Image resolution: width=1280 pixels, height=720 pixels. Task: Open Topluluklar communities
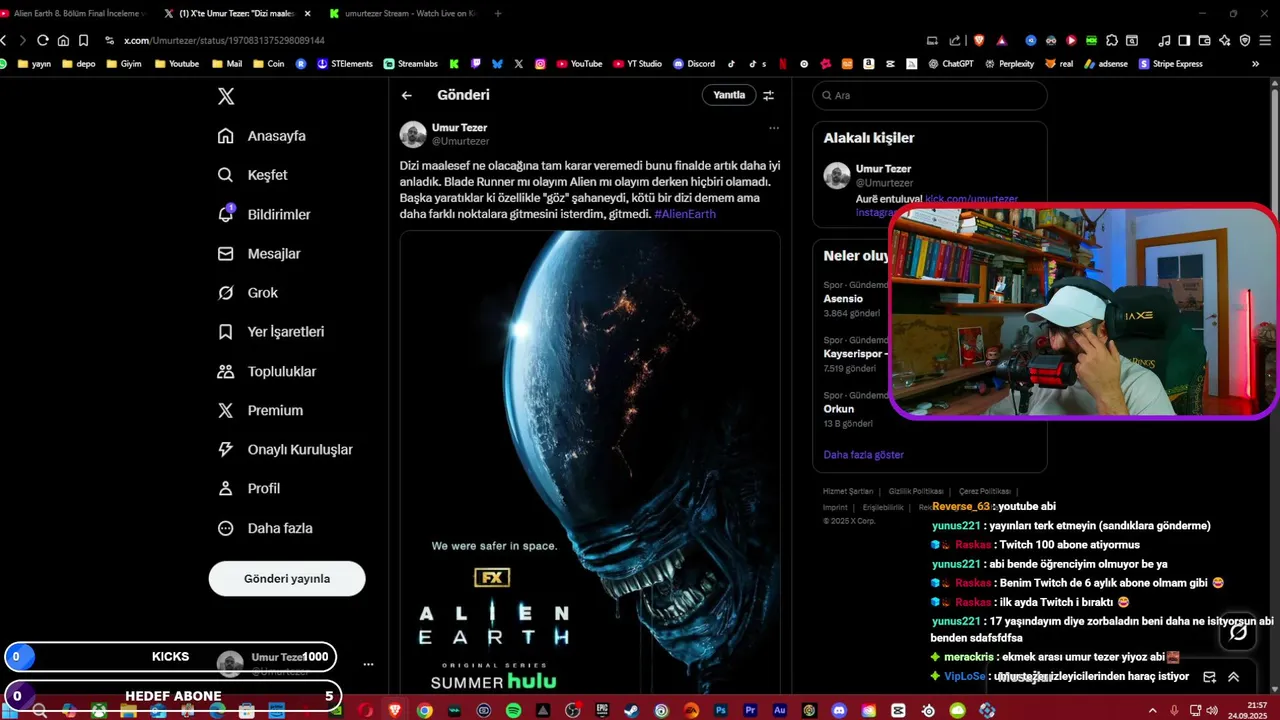click(267, 371)
